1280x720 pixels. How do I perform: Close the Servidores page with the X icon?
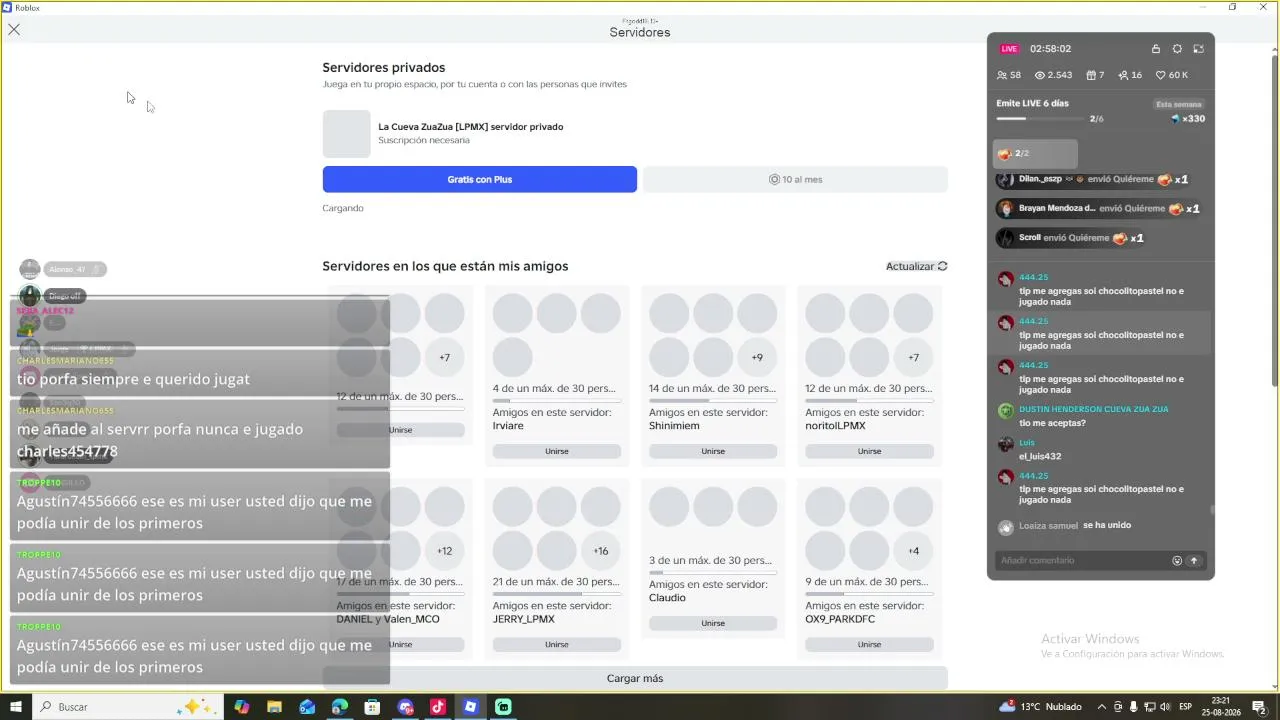[x=14, y=29]
